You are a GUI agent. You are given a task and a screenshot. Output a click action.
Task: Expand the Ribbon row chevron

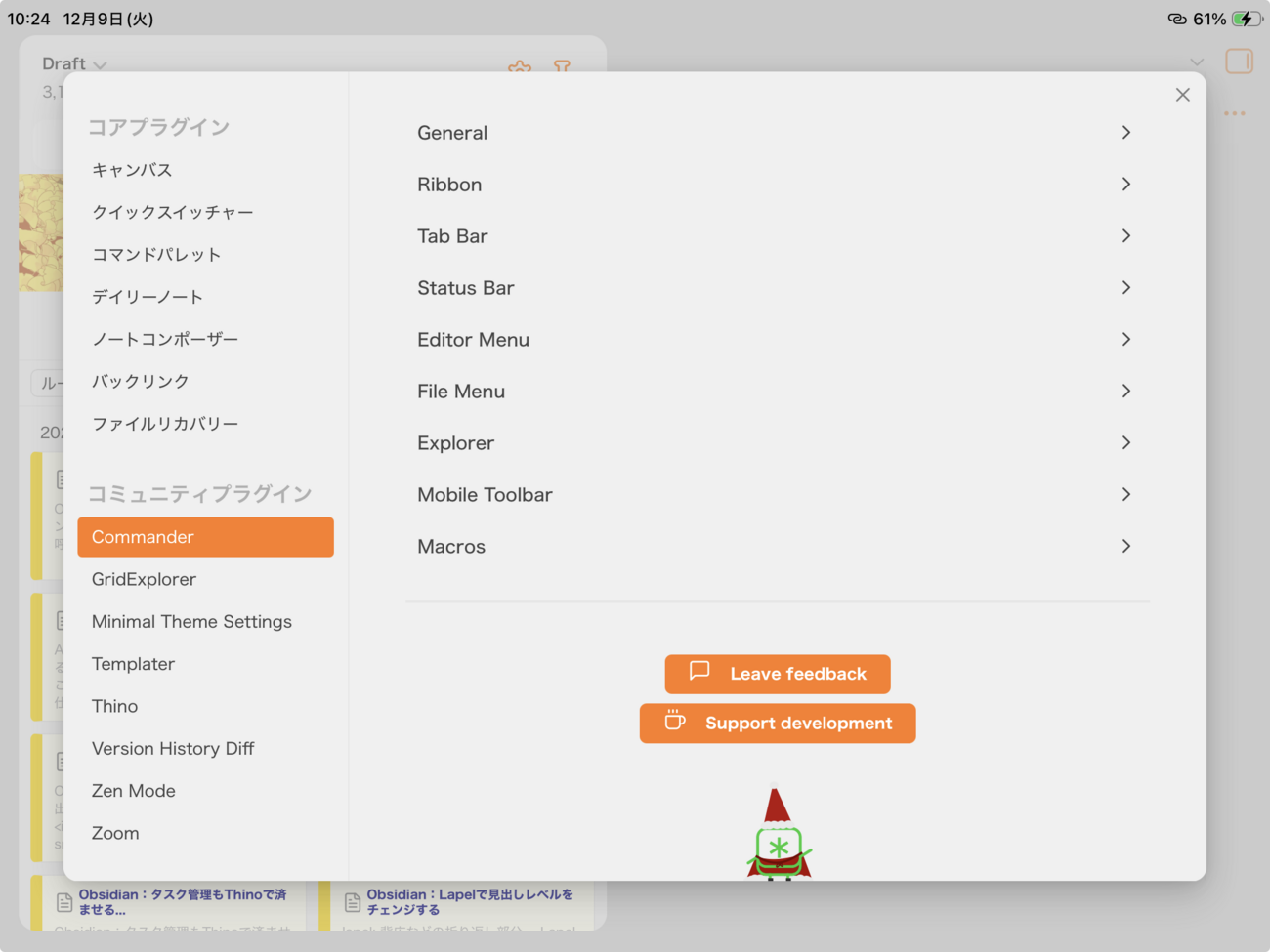coord(1126,185)
